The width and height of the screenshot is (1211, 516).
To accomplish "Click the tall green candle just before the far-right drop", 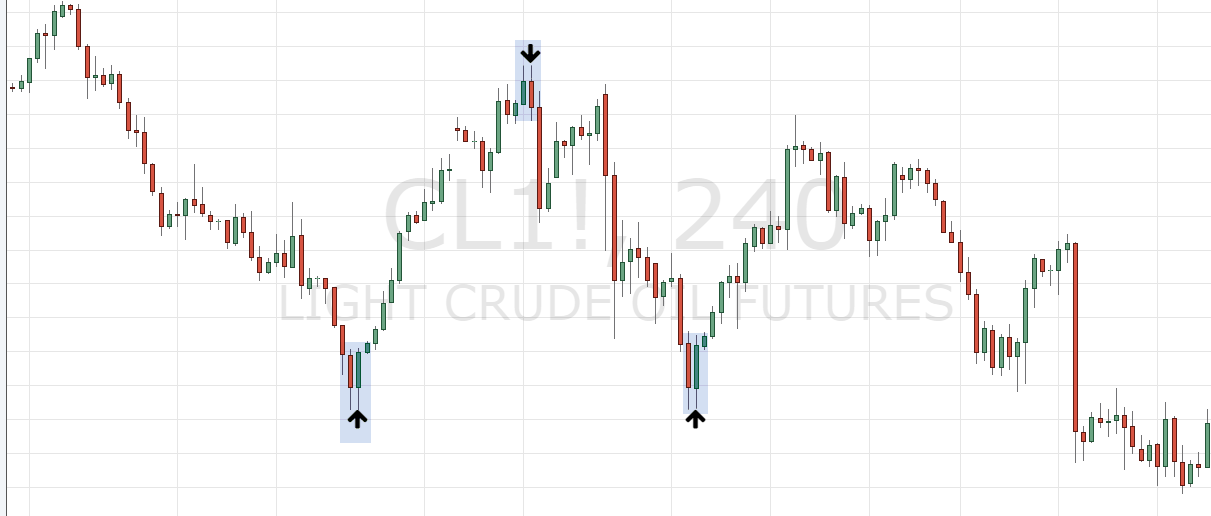I will pyautogui.click(x=1025, y=316).
